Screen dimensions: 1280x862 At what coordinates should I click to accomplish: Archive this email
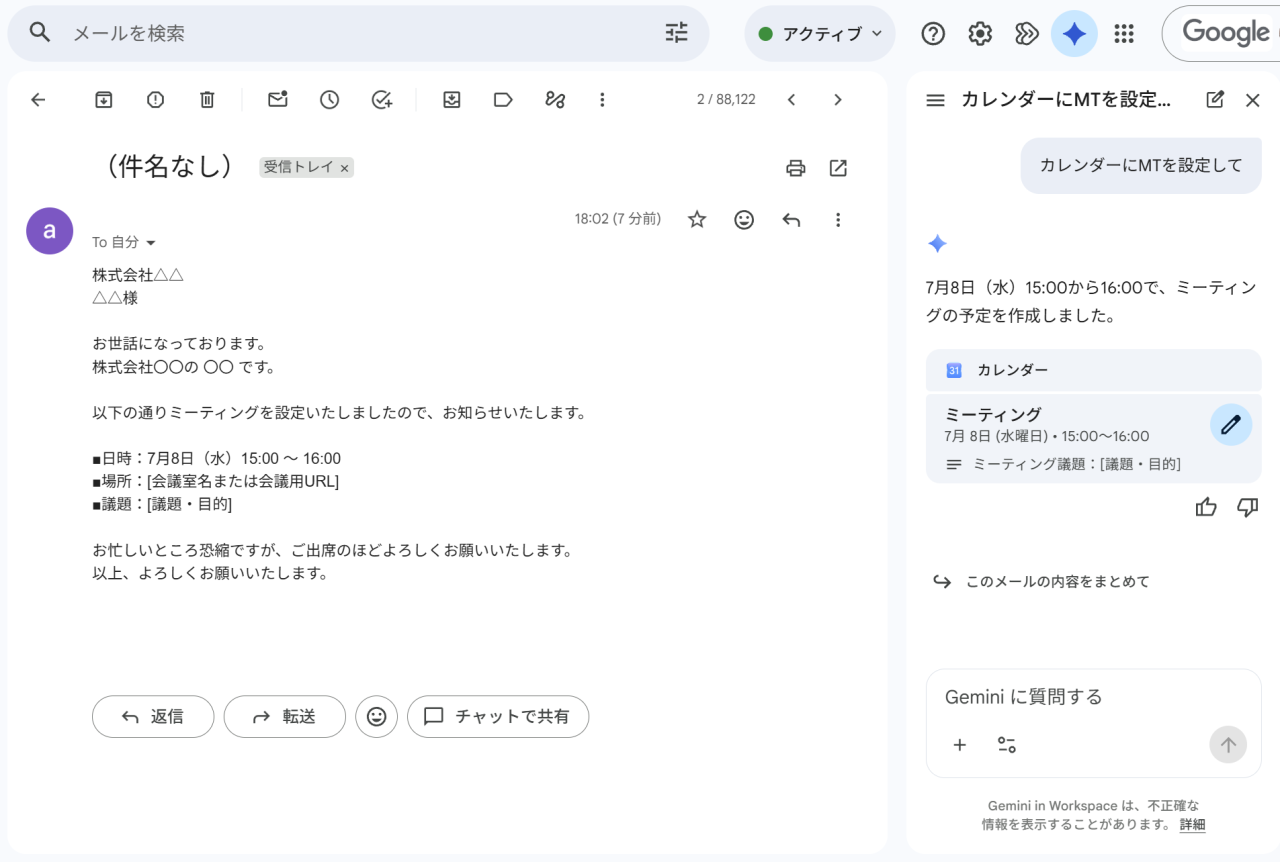coord(103,99)
